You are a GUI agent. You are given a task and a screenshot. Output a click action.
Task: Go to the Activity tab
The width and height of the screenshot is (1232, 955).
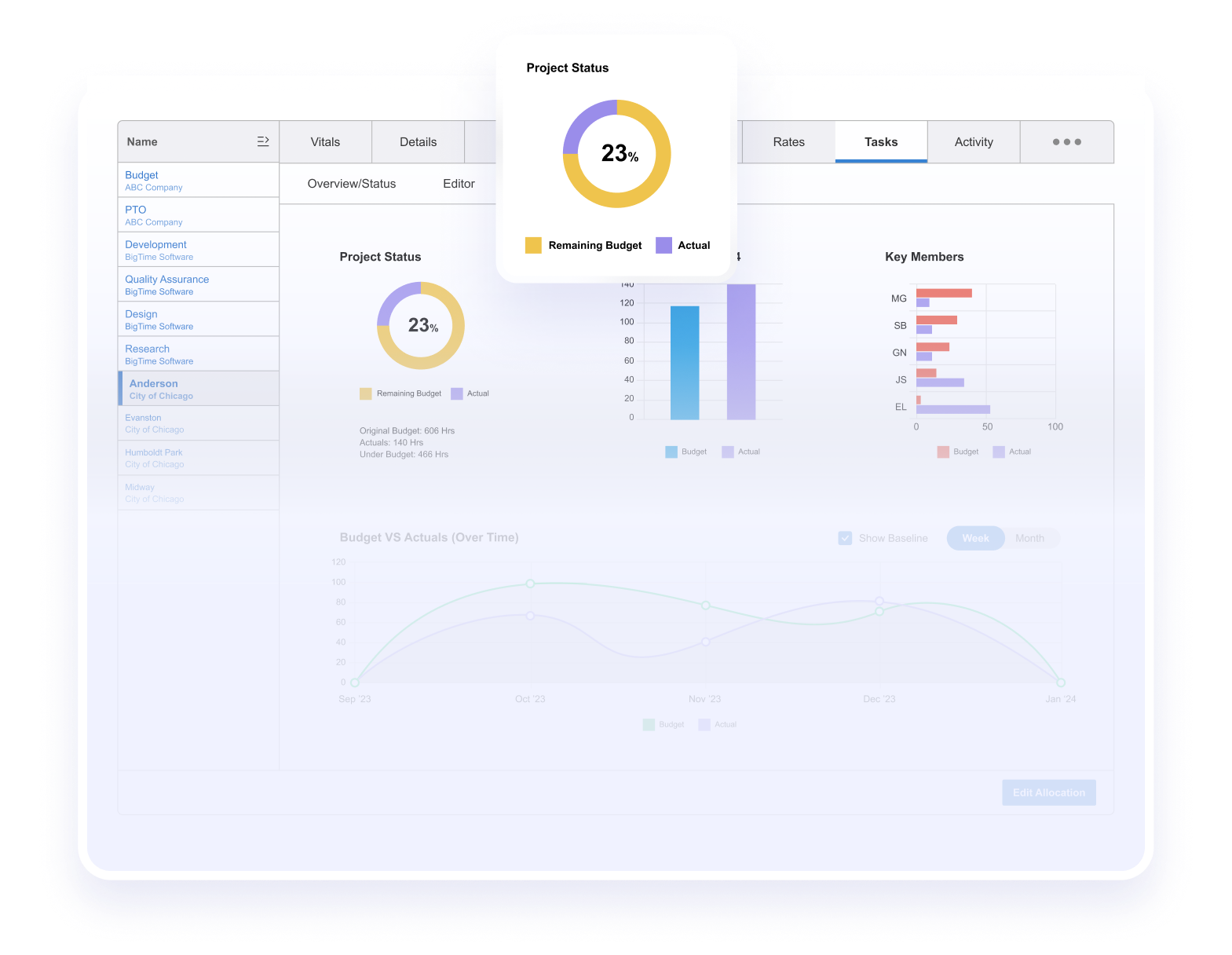point(974,142)
